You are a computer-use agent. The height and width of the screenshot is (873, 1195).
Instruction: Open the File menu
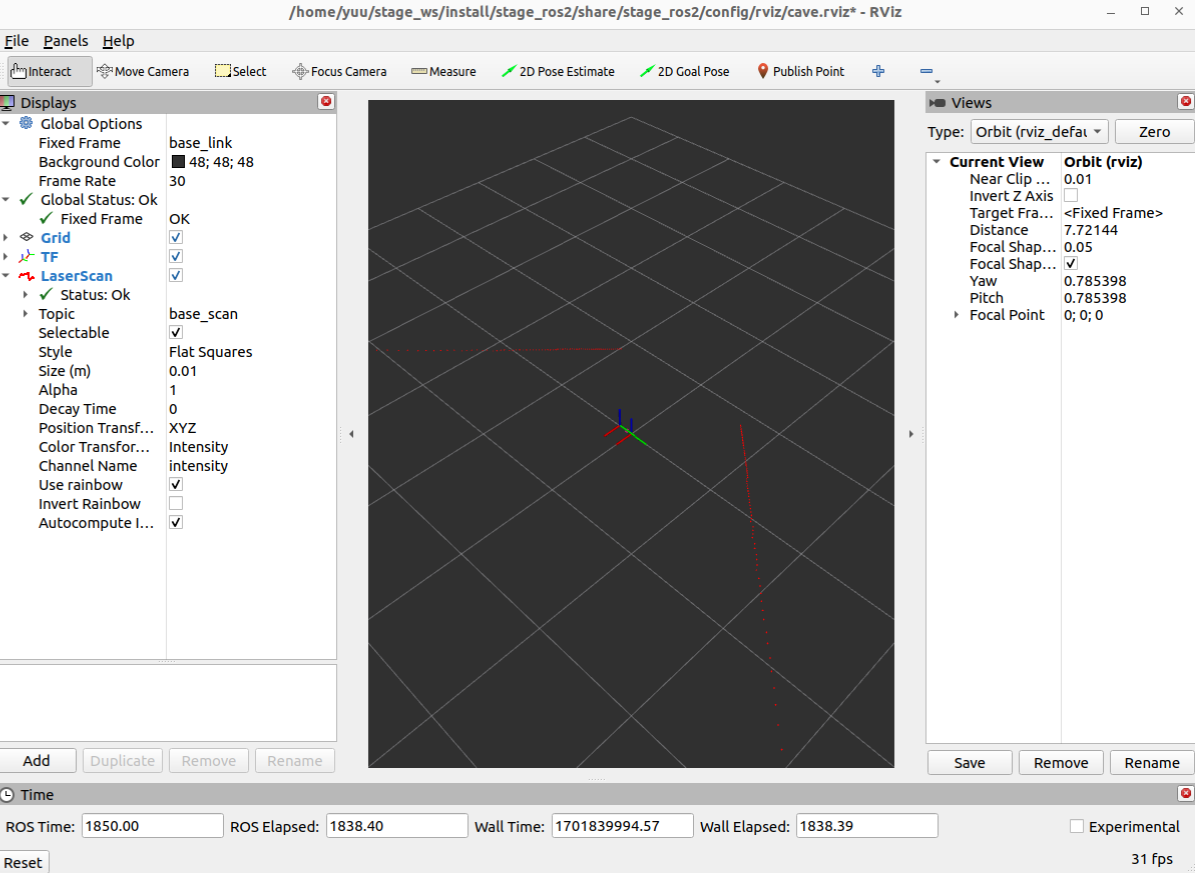tap(16, 40)
